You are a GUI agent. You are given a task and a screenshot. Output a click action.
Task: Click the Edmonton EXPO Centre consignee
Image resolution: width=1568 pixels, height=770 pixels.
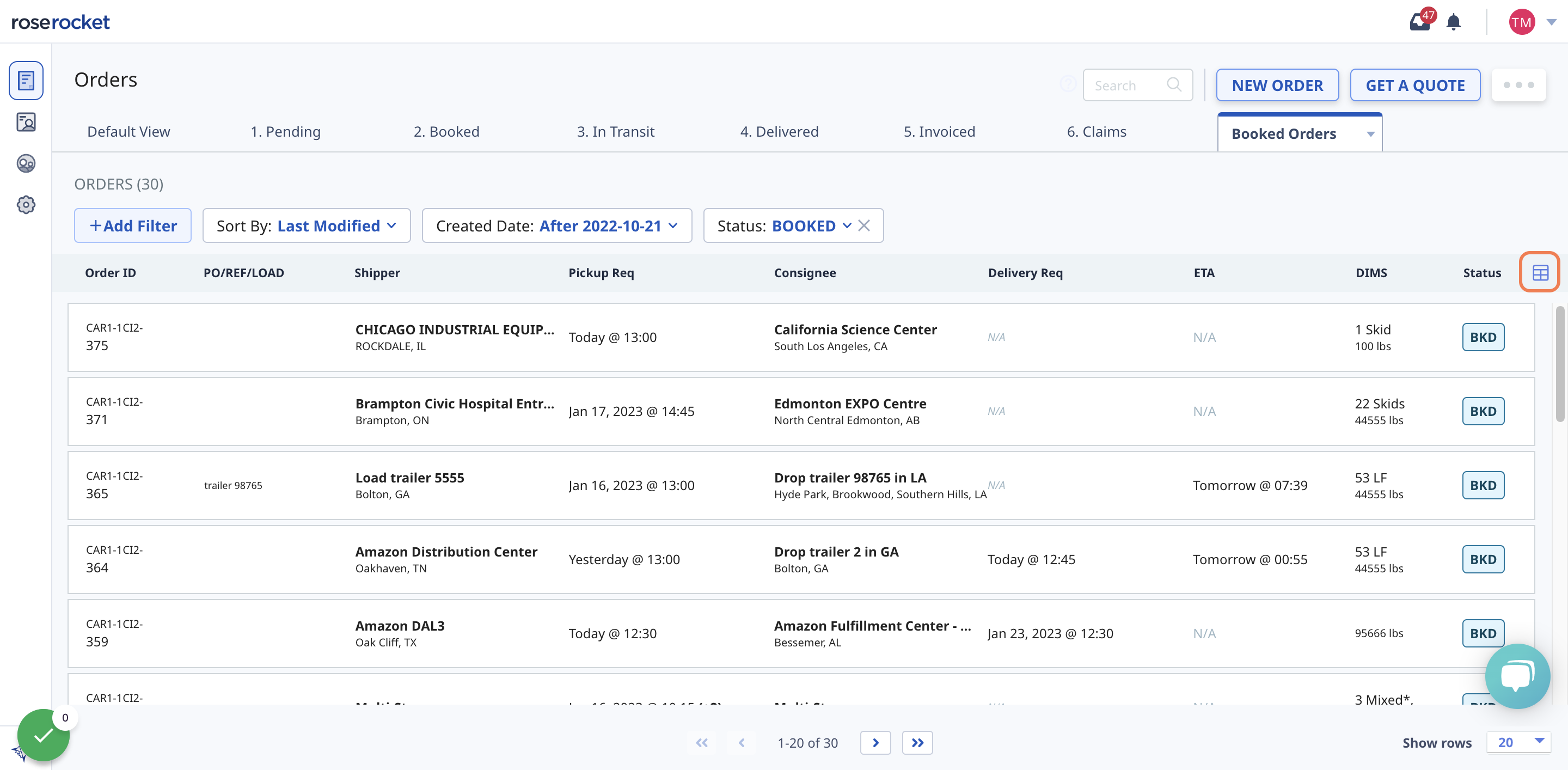[x=850, y=404]
